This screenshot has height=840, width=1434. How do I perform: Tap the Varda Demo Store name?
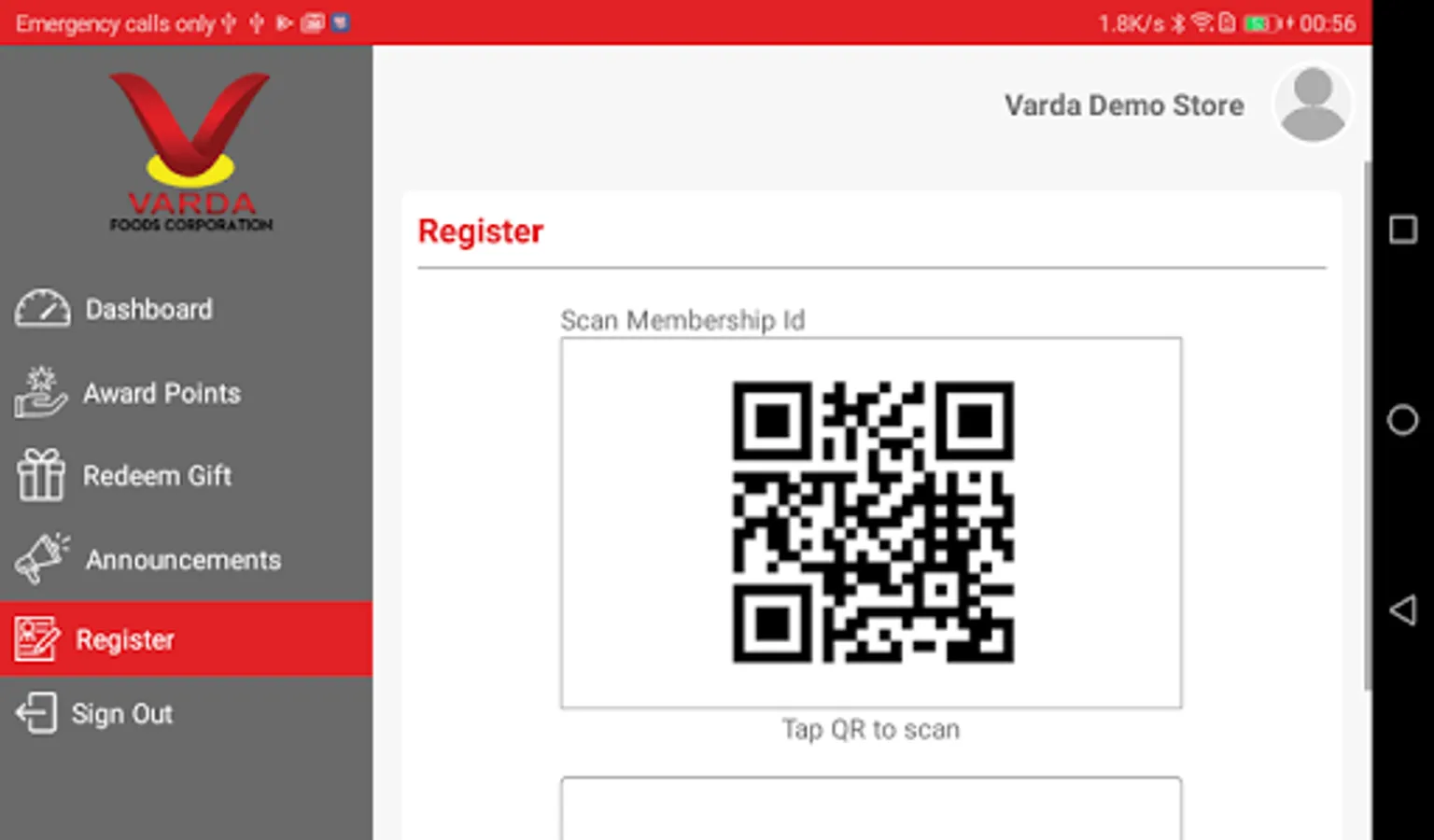tap(1124, 105)
